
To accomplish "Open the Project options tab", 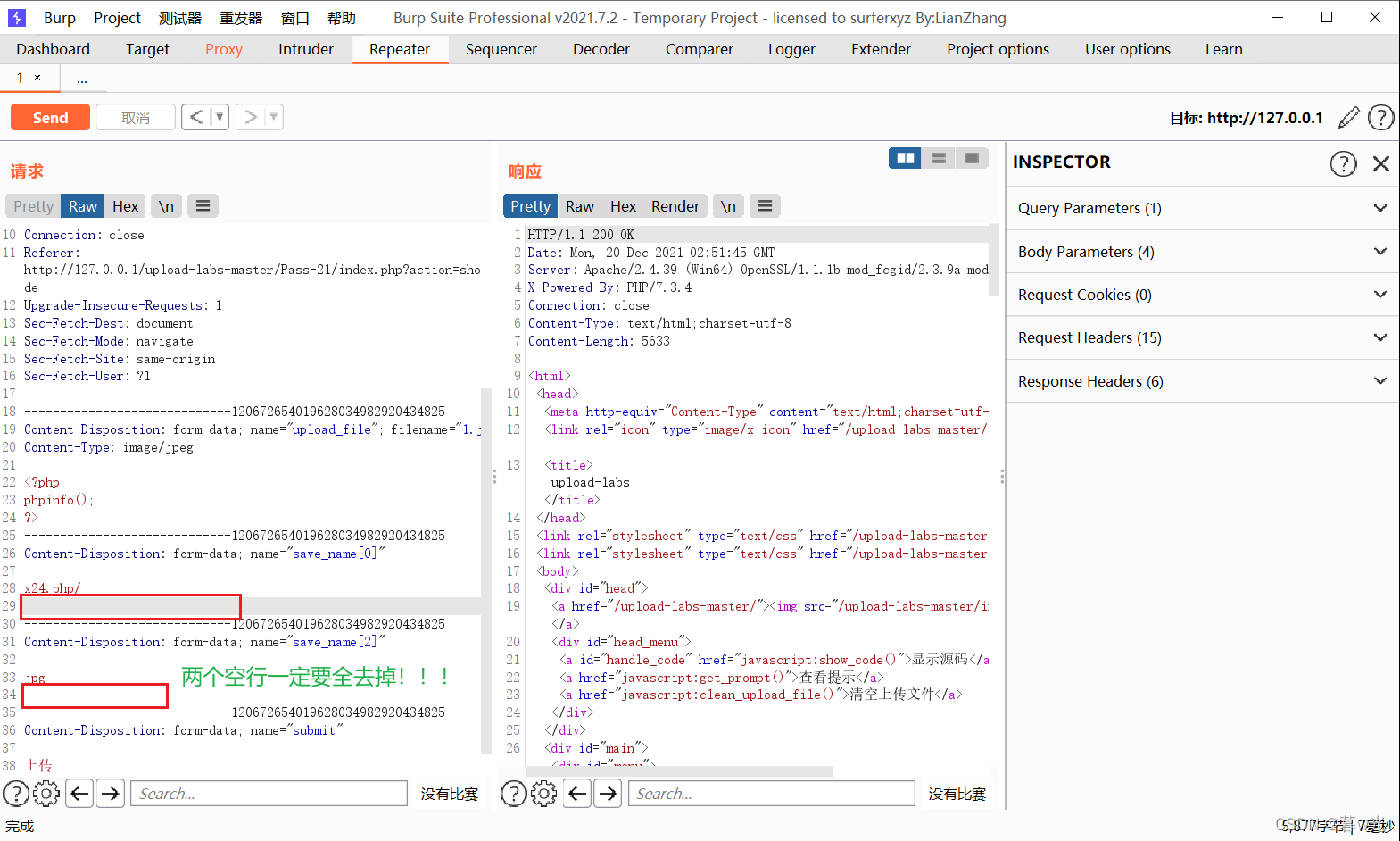I will point(998,49).
